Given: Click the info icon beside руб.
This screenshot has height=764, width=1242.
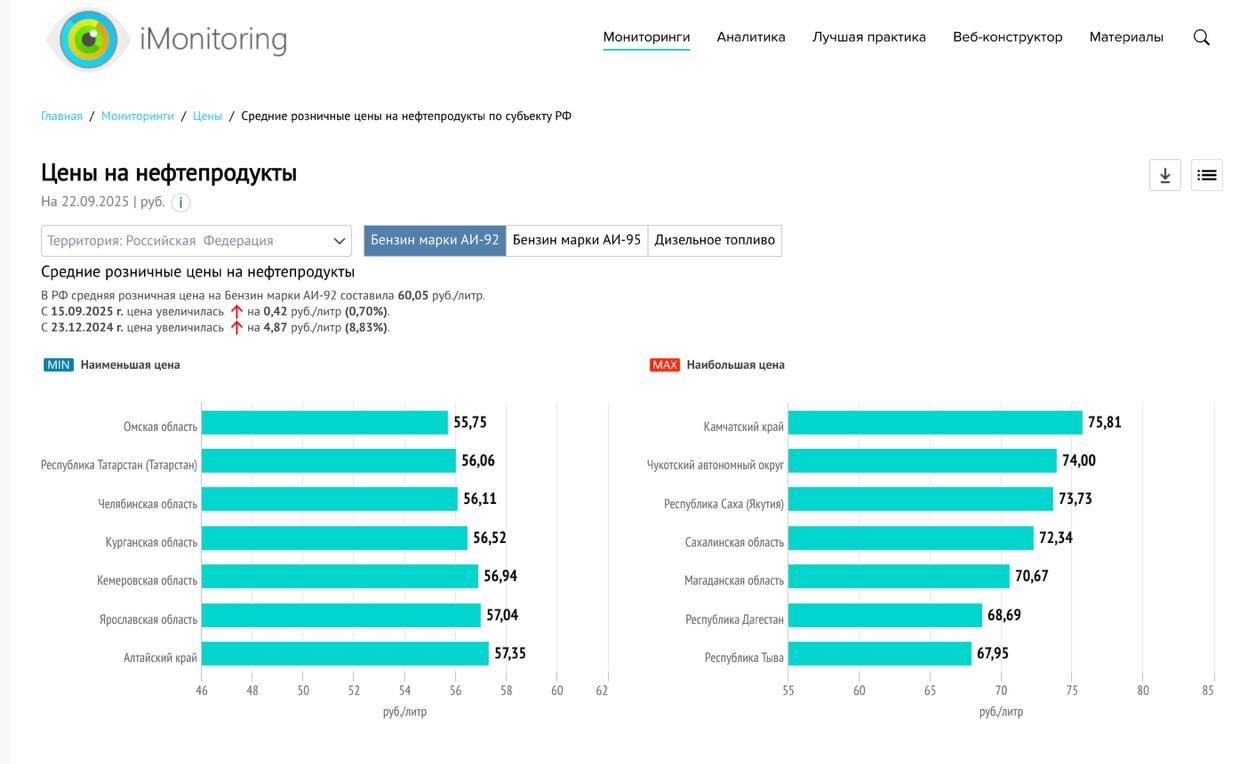Looking at the screenshot, I should (180, 203).
